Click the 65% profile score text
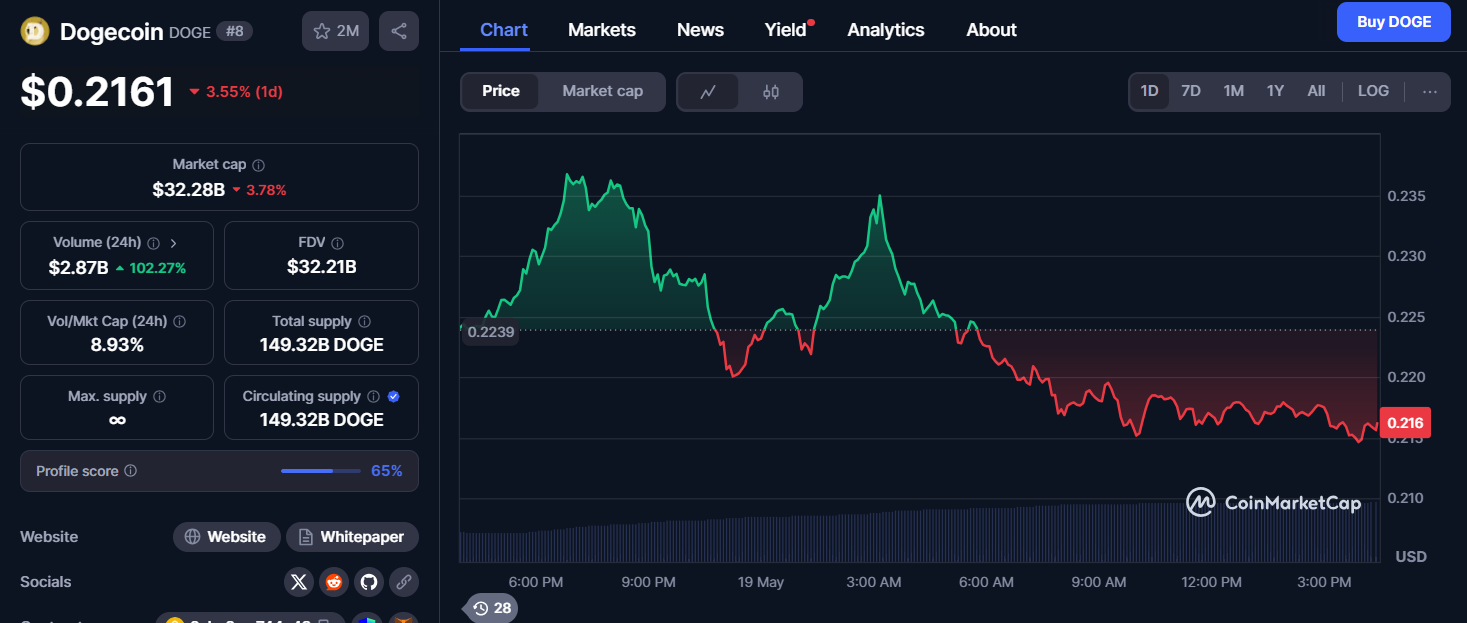 pos(387,471)
